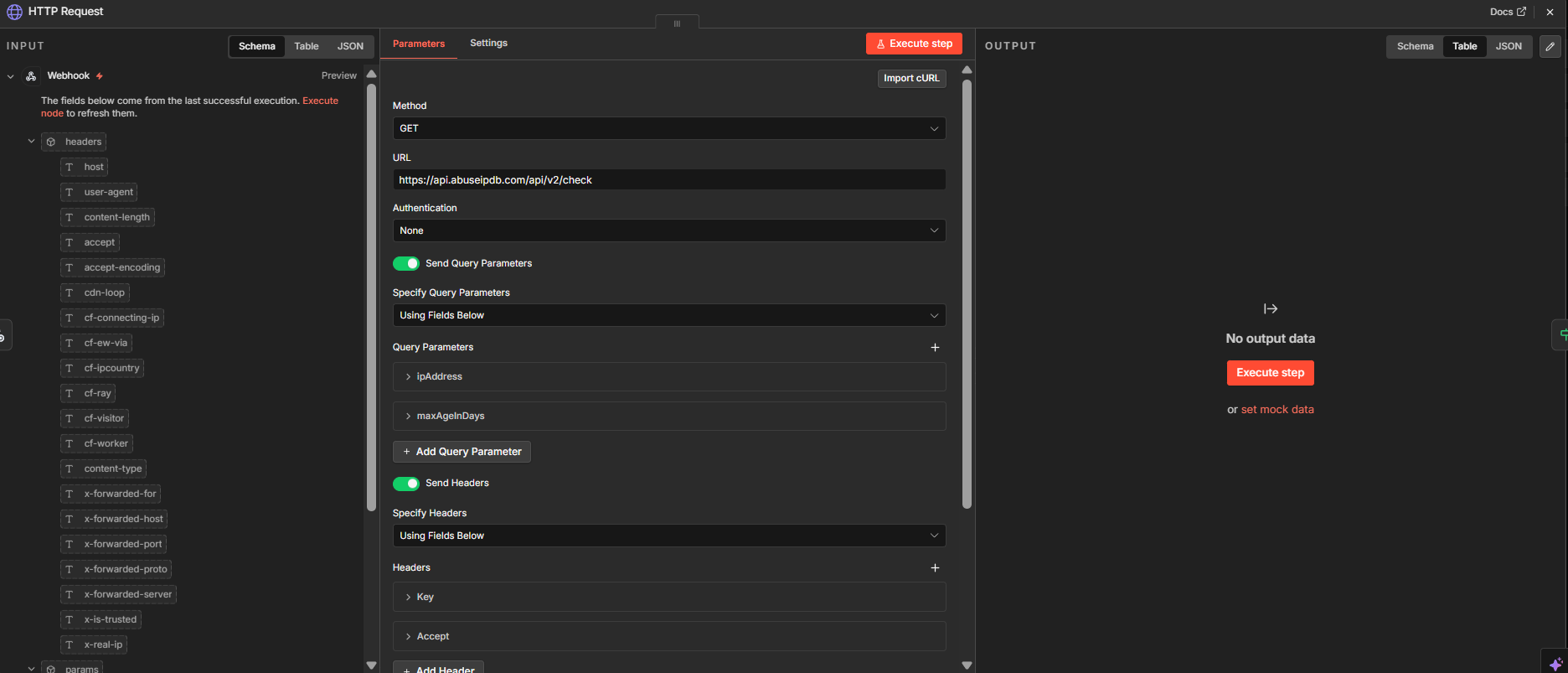Click the plus icon beside Headers label
This screenshot has width=1568, height=673.
[x=935, y=568]
